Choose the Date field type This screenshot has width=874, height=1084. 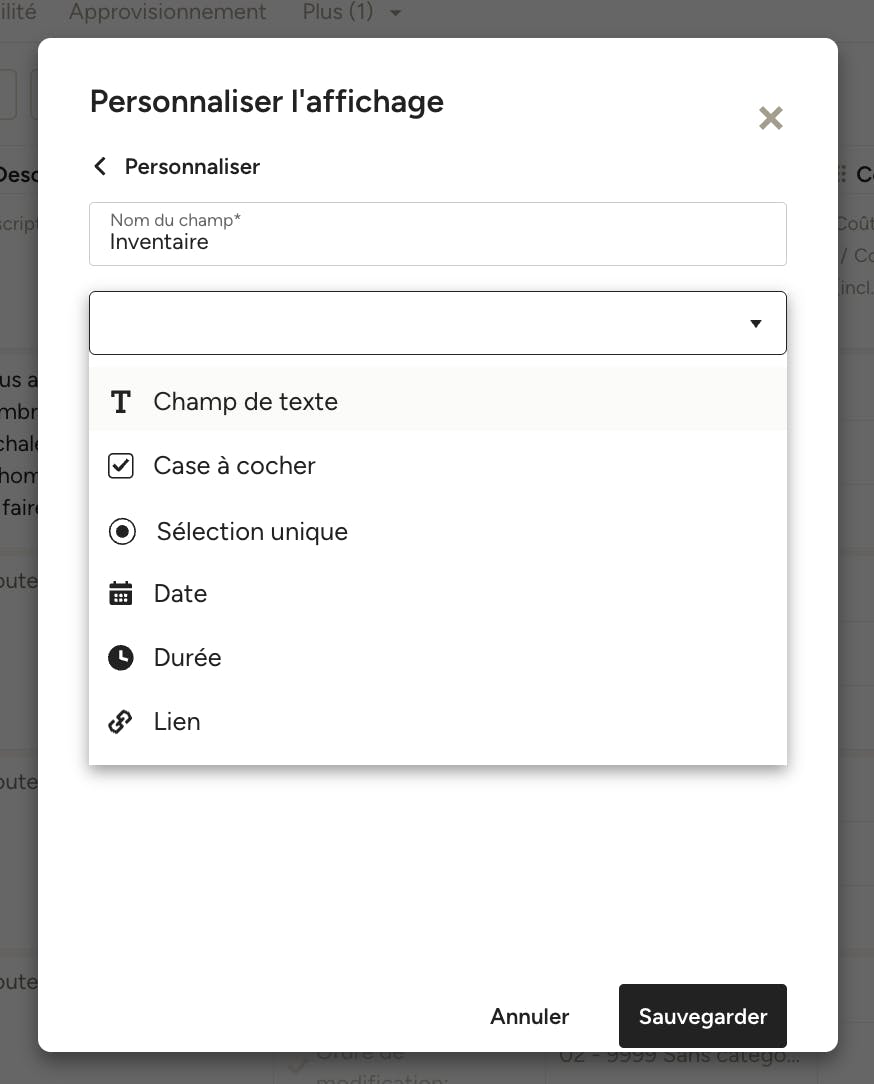point(438,593)
